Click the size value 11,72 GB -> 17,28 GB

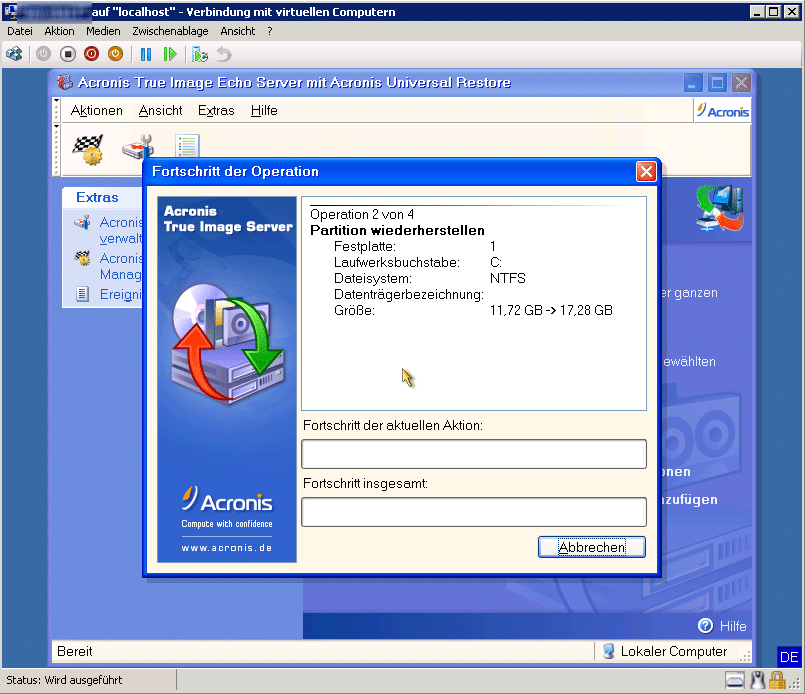pyautogui.click(x=551, y=310)
